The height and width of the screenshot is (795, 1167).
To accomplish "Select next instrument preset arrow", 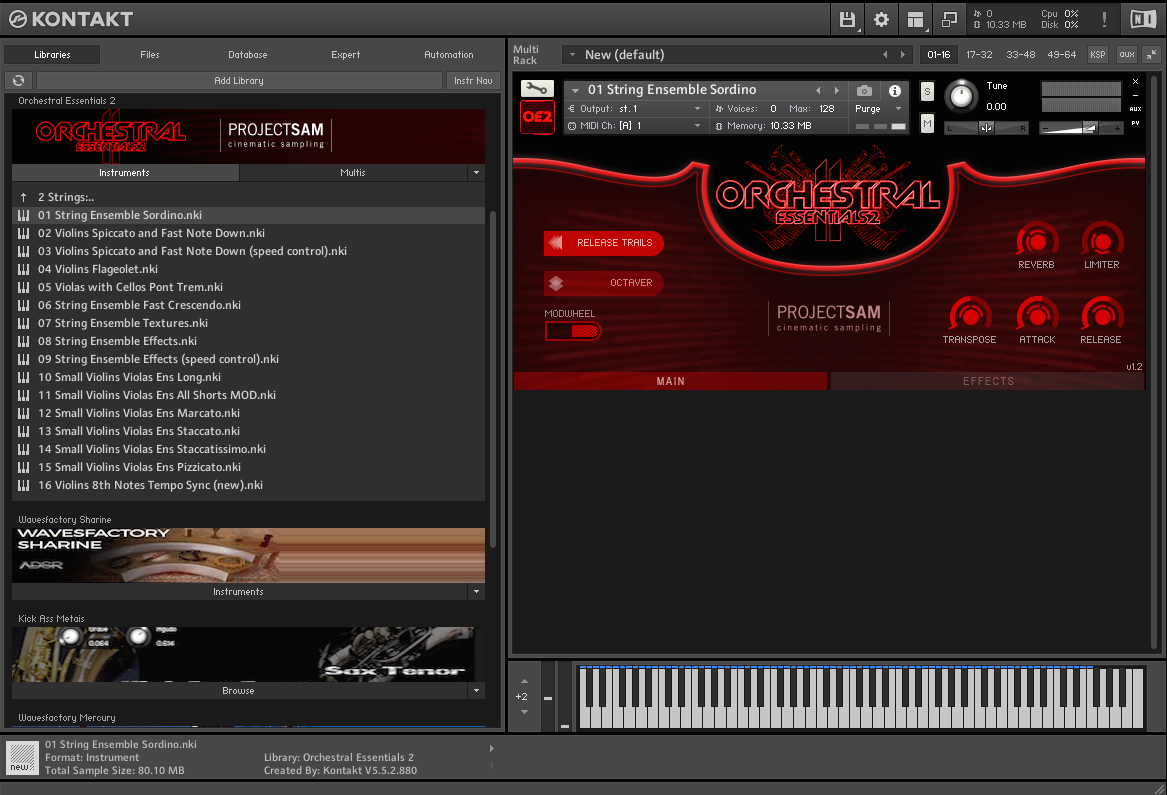I will click(x=837, y=90).
